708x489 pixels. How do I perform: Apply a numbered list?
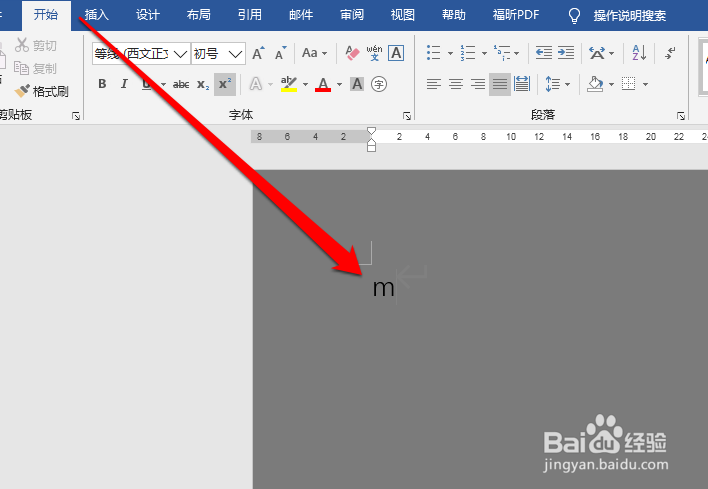point(468,53)
